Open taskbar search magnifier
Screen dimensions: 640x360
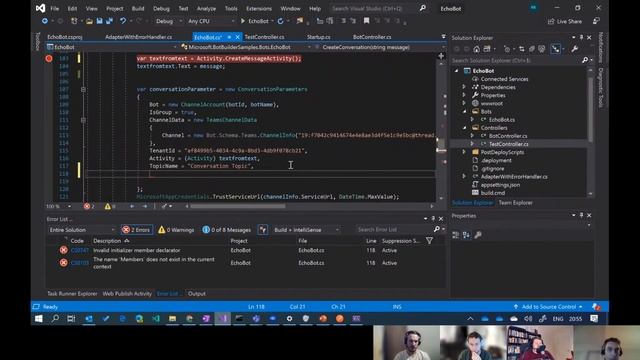[x=55, y=319]
